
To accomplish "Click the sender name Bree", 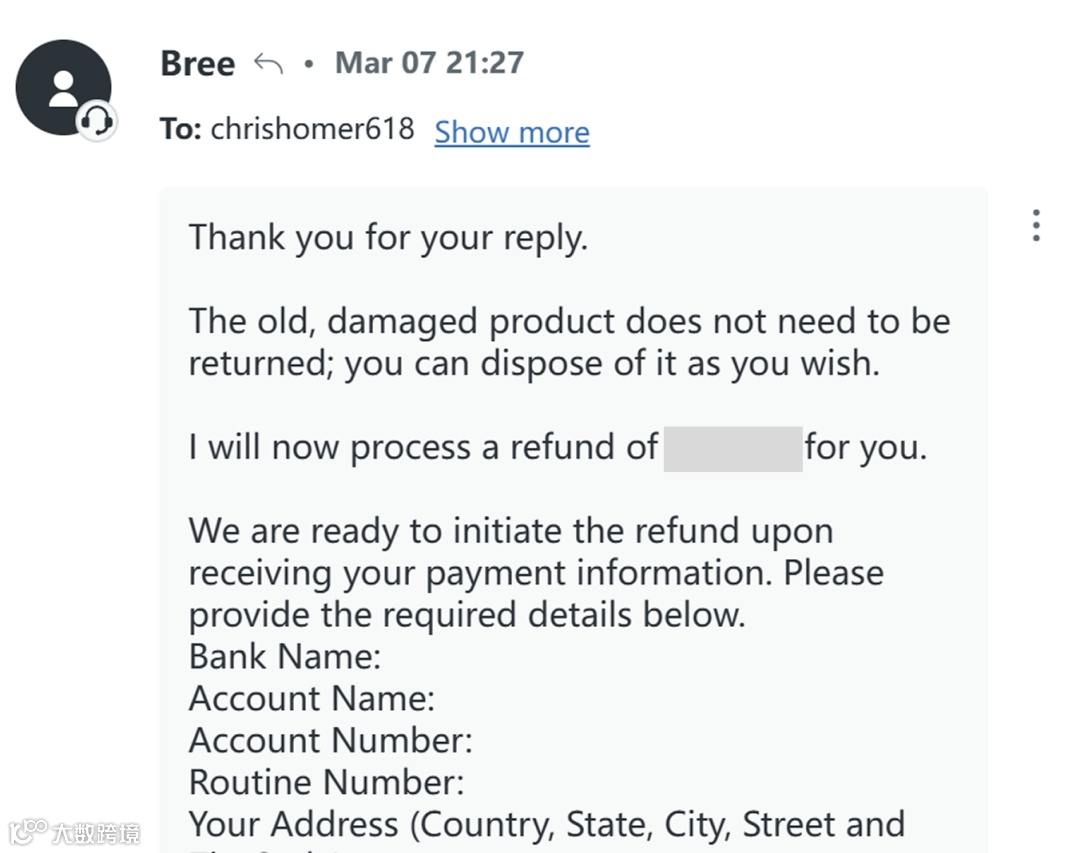I will click(x=197, y=64).
